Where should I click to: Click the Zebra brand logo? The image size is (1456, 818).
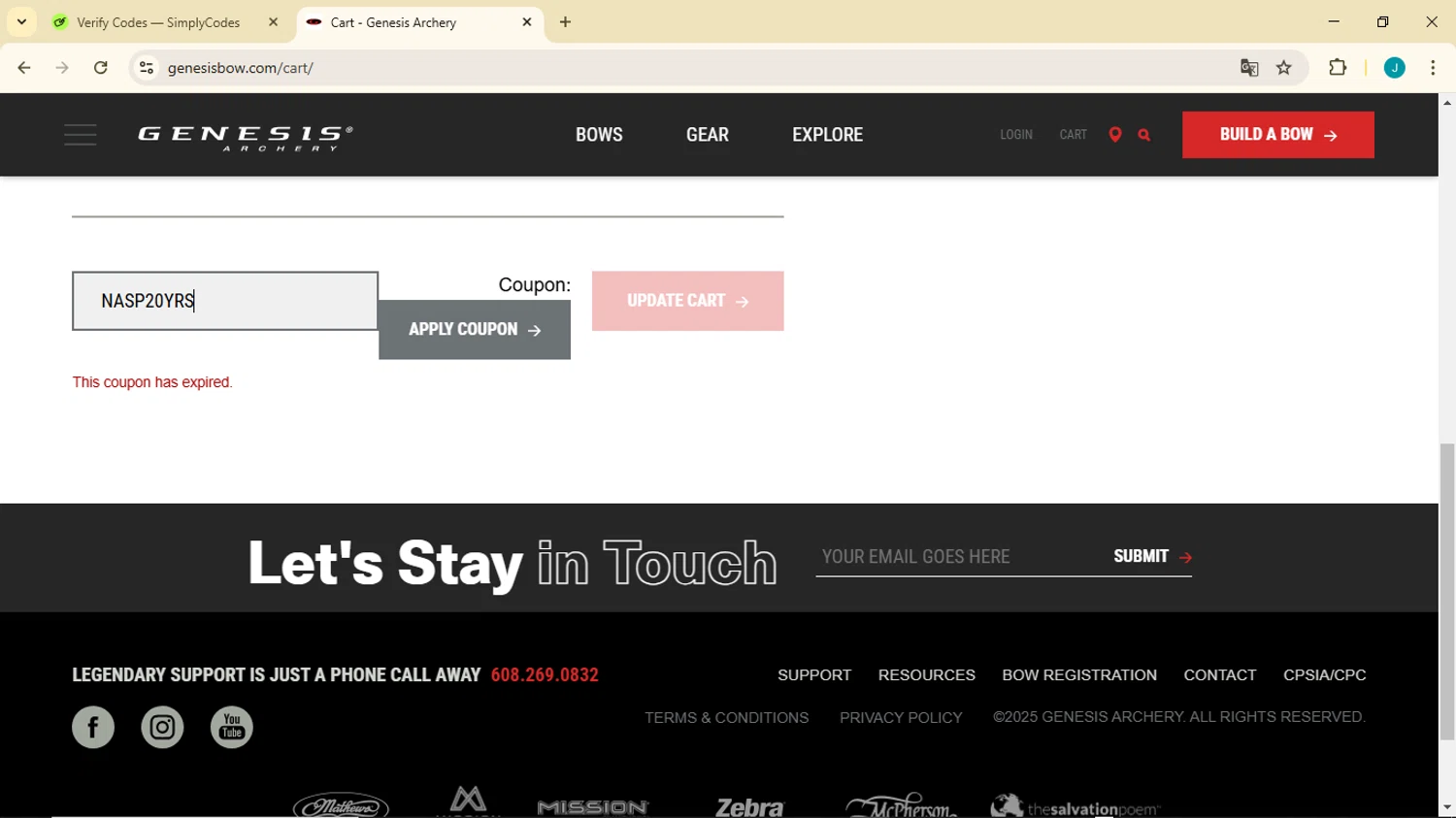click(x=749, y=806)
